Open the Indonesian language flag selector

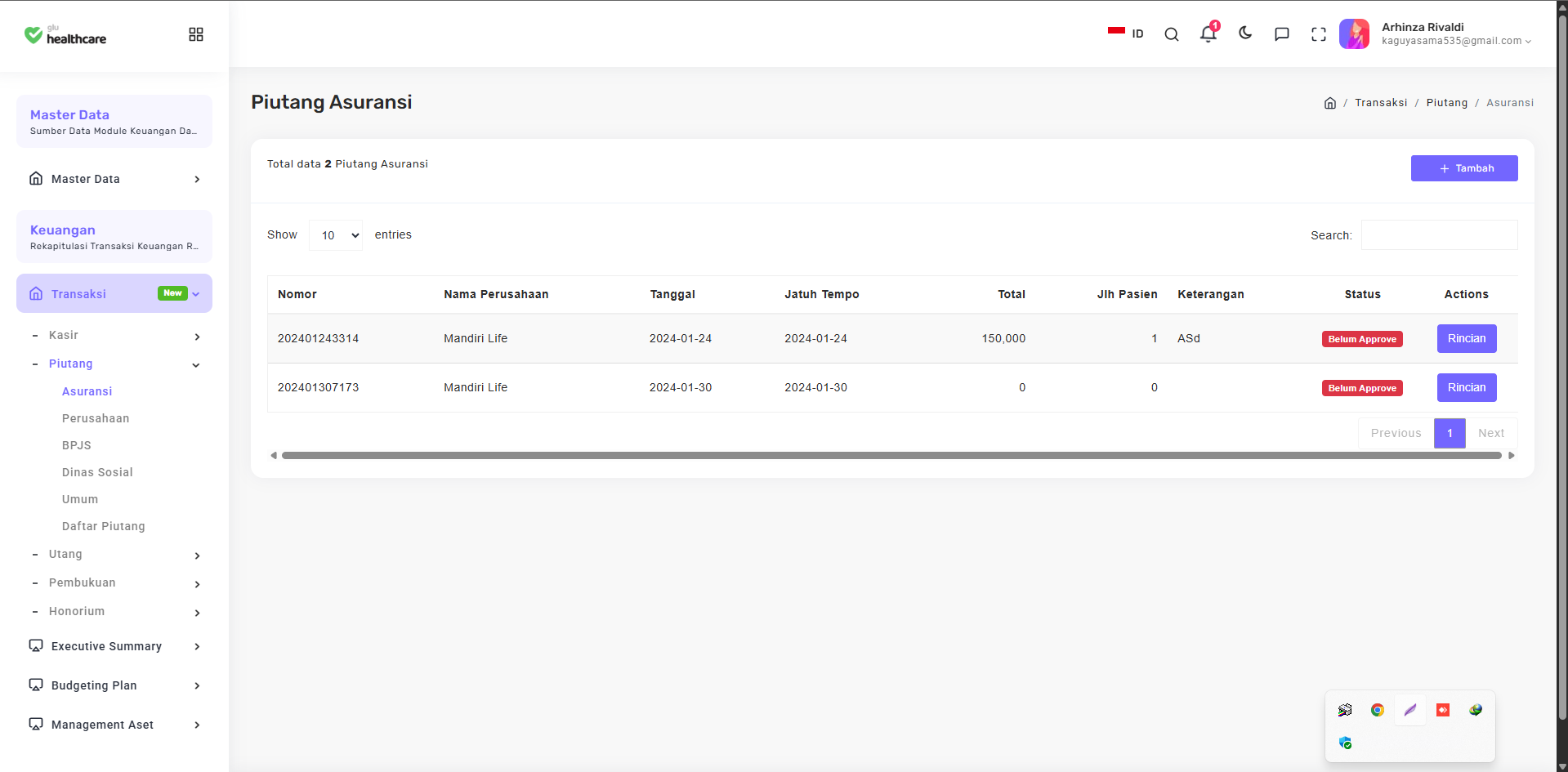(1126, 33)
